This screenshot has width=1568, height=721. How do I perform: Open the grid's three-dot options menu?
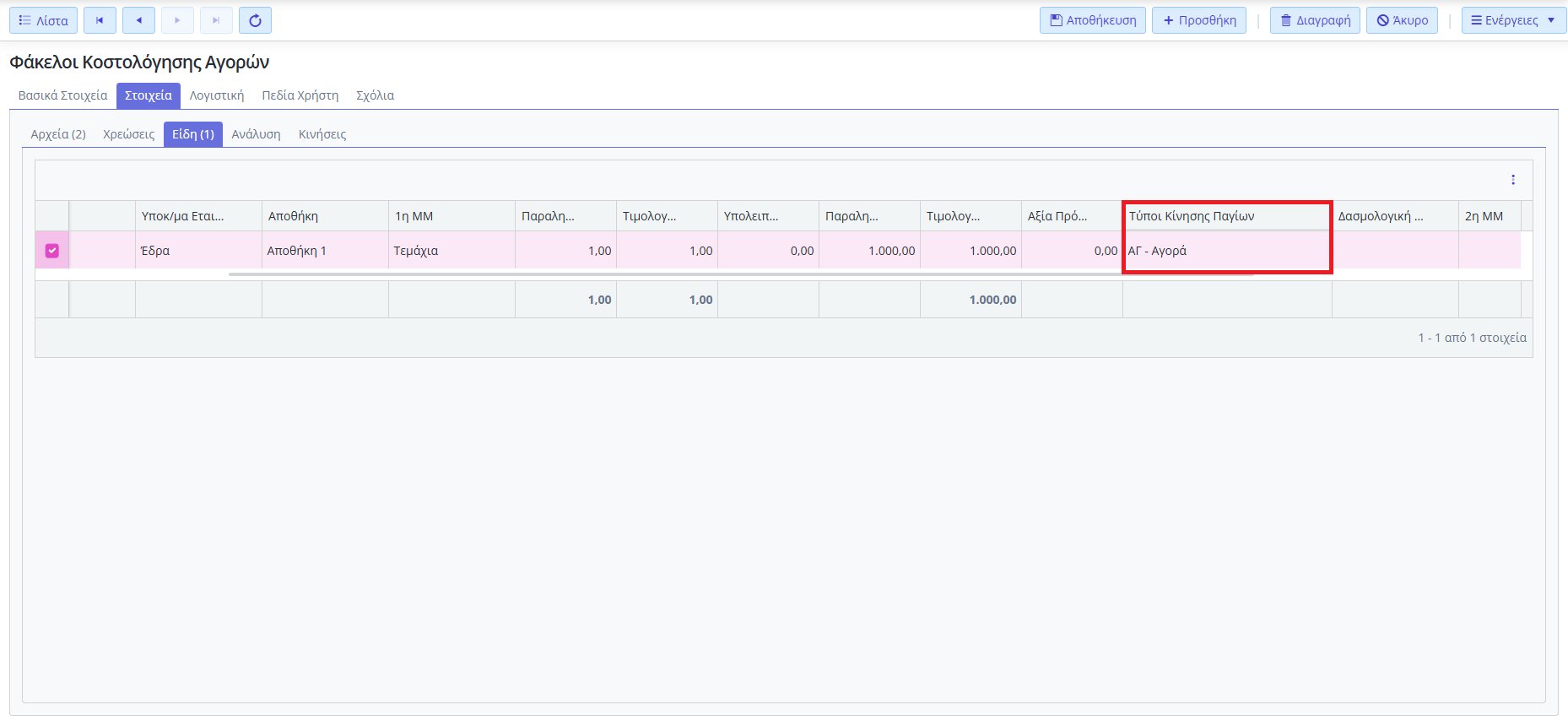1512,180
